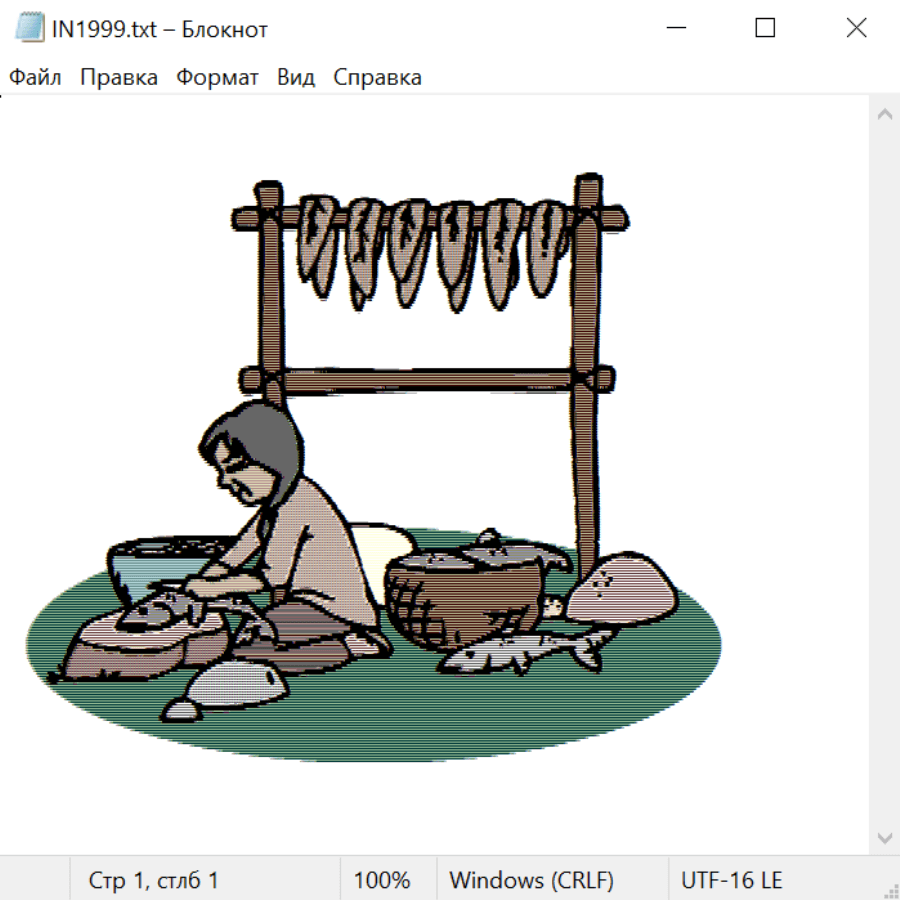
Task: Open the Справка menu
Action: click(377, 78)
